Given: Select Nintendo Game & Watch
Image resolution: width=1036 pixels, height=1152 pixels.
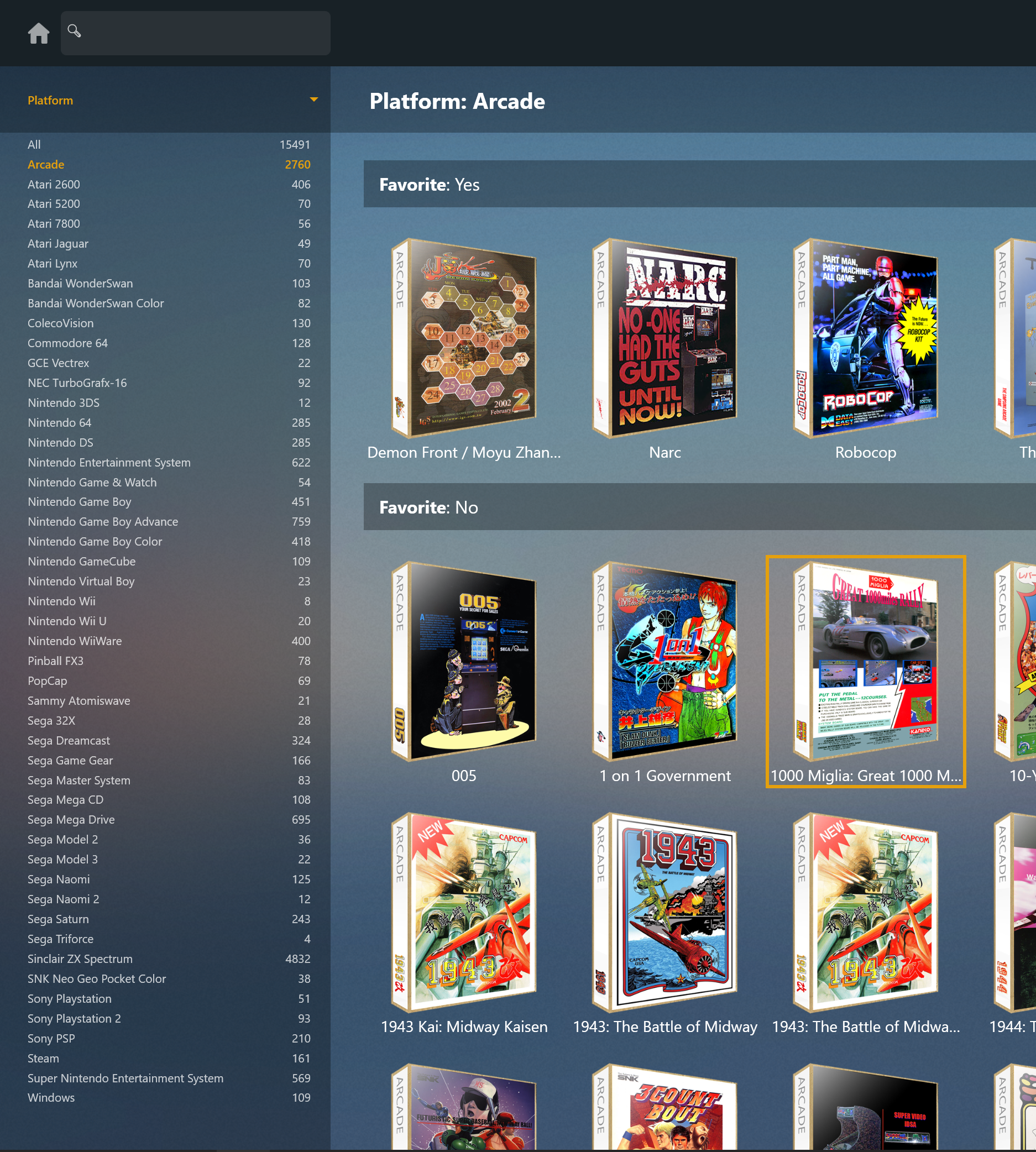Looking at the screenshot, I should 169,483.
